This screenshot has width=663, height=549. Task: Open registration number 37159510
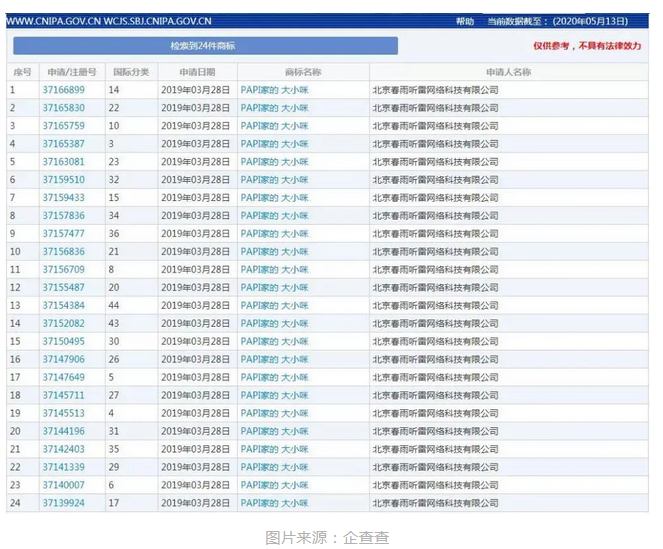tap(63, 180)
